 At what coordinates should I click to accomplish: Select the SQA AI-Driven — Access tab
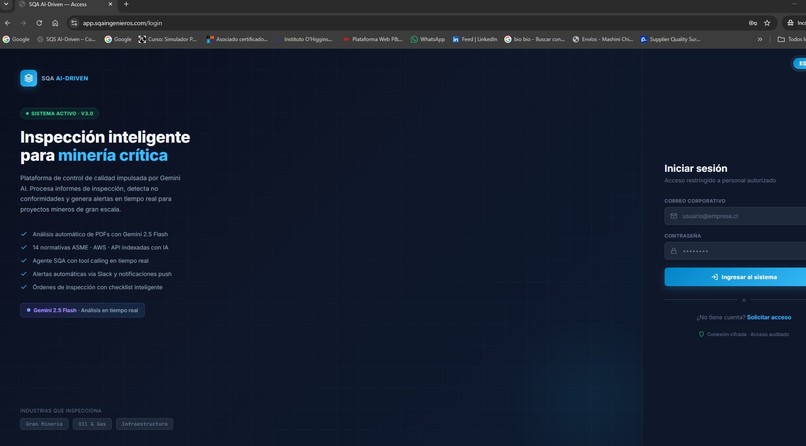66,4
